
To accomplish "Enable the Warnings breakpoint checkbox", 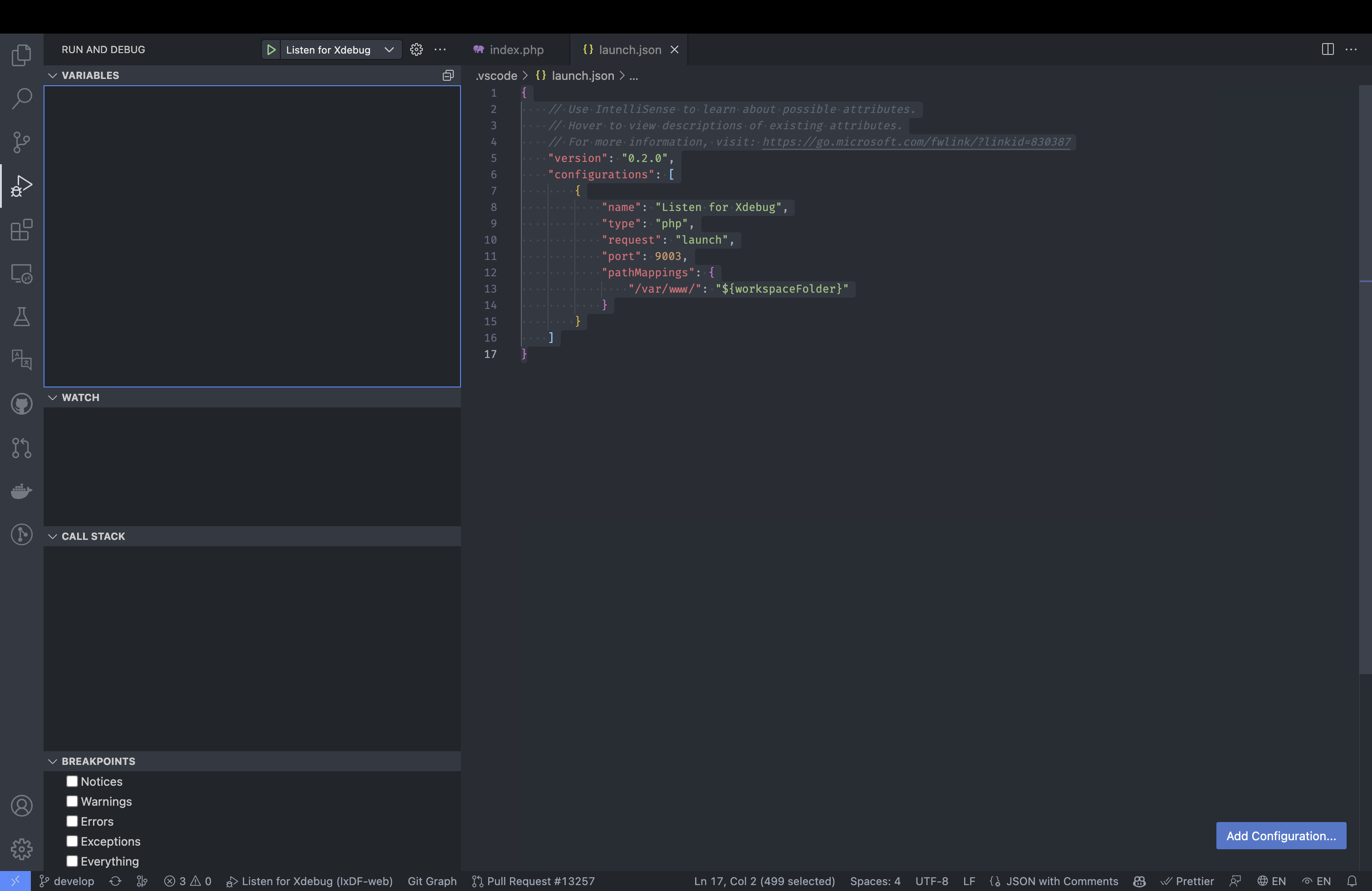I will [72, 801].
